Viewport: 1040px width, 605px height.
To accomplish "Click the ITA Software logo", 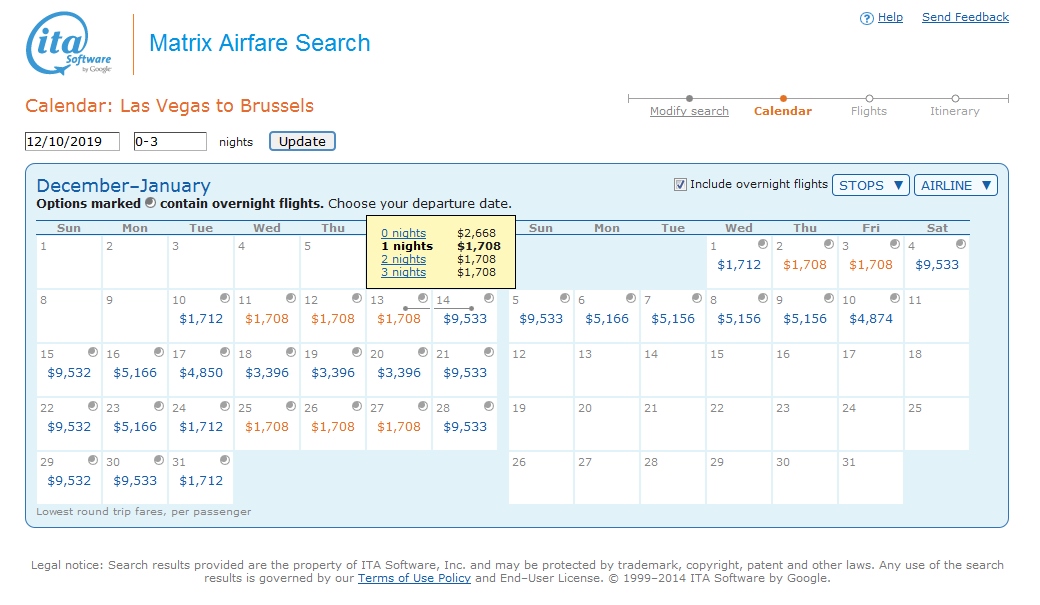I will [62, 44].
